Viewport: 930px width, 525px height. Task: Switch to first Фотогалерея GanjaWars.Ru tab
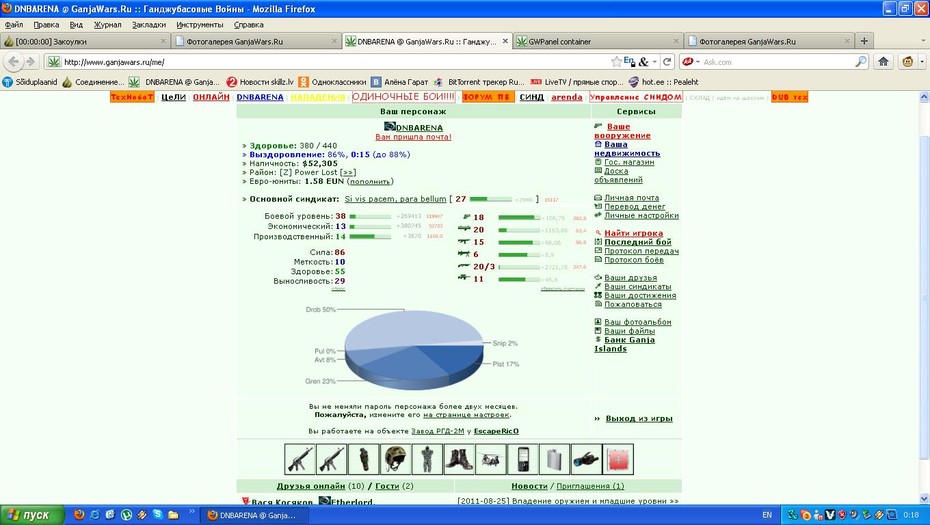[256, 41]
